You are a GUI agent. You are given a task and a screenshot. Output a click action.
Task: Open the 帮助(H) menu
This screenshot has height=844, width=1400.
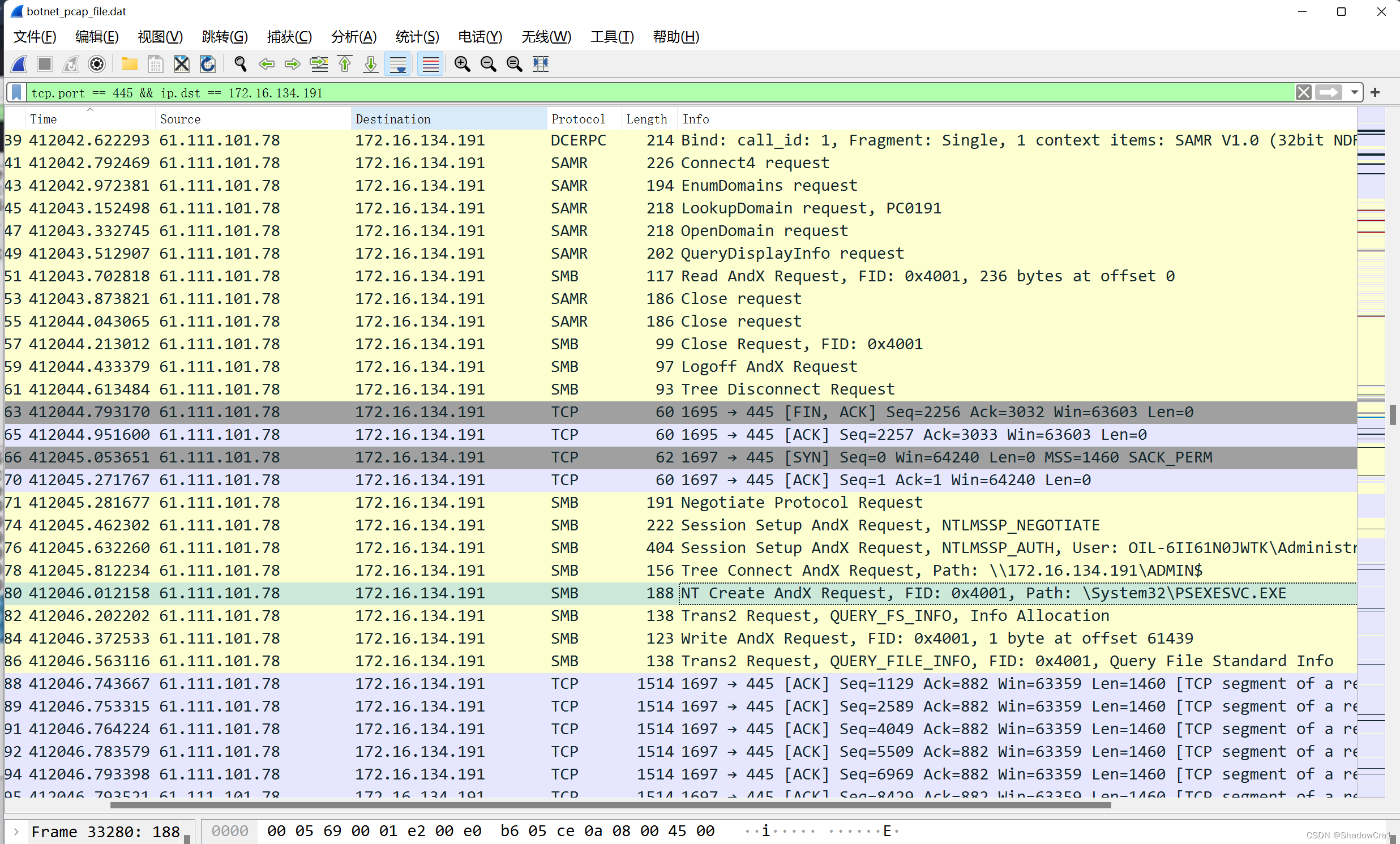[x=676, y=37]
